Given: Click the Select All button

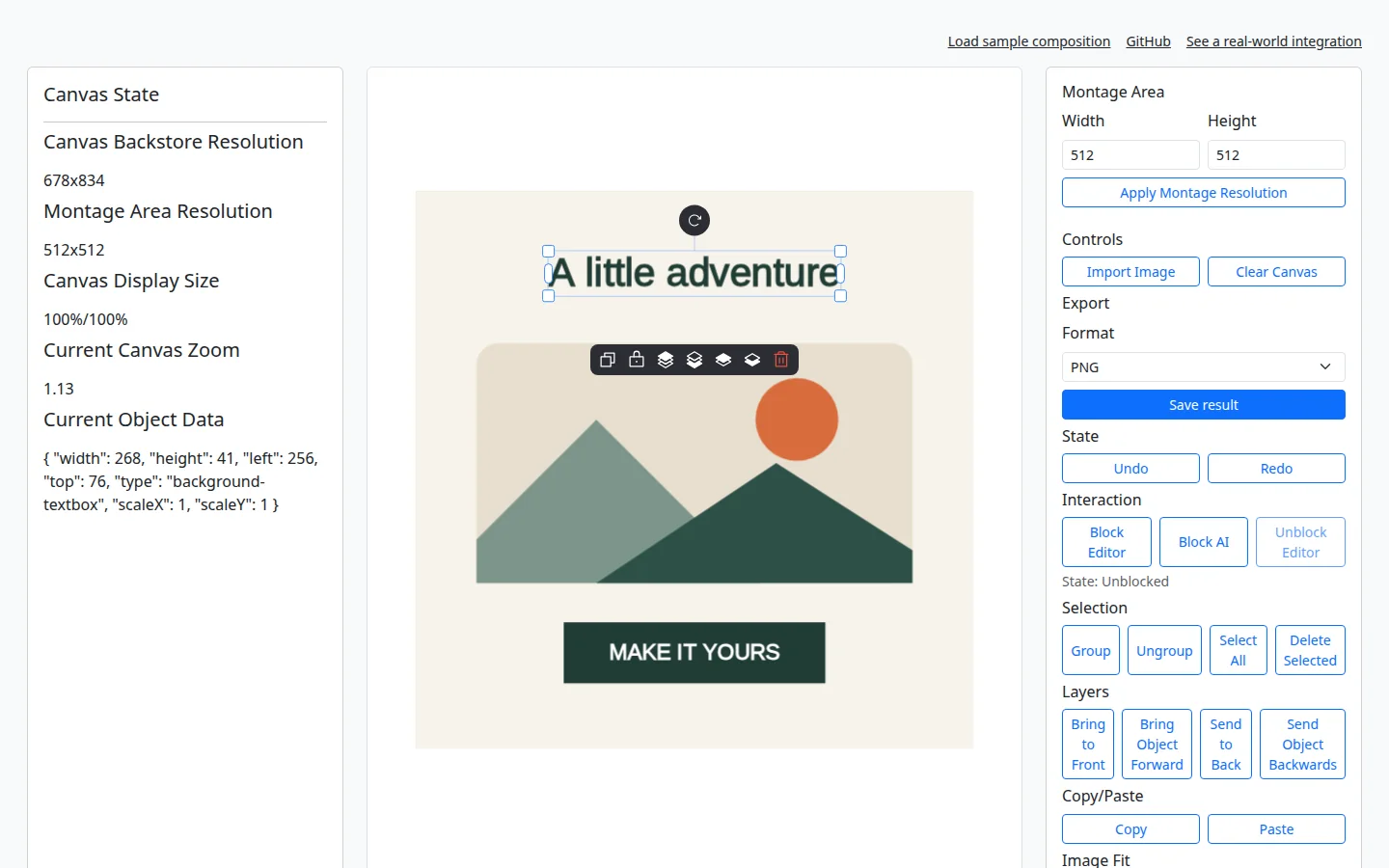Looking at the screenshot, I should pos(1239,651).
